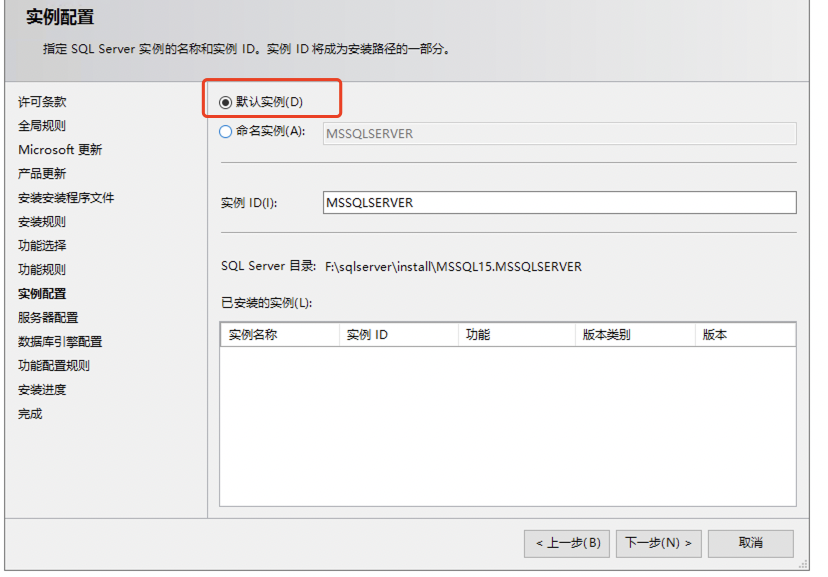Open 功能选择 step in sidebar
Viewport: 828px width, 577px height.
tap(42, 246)
